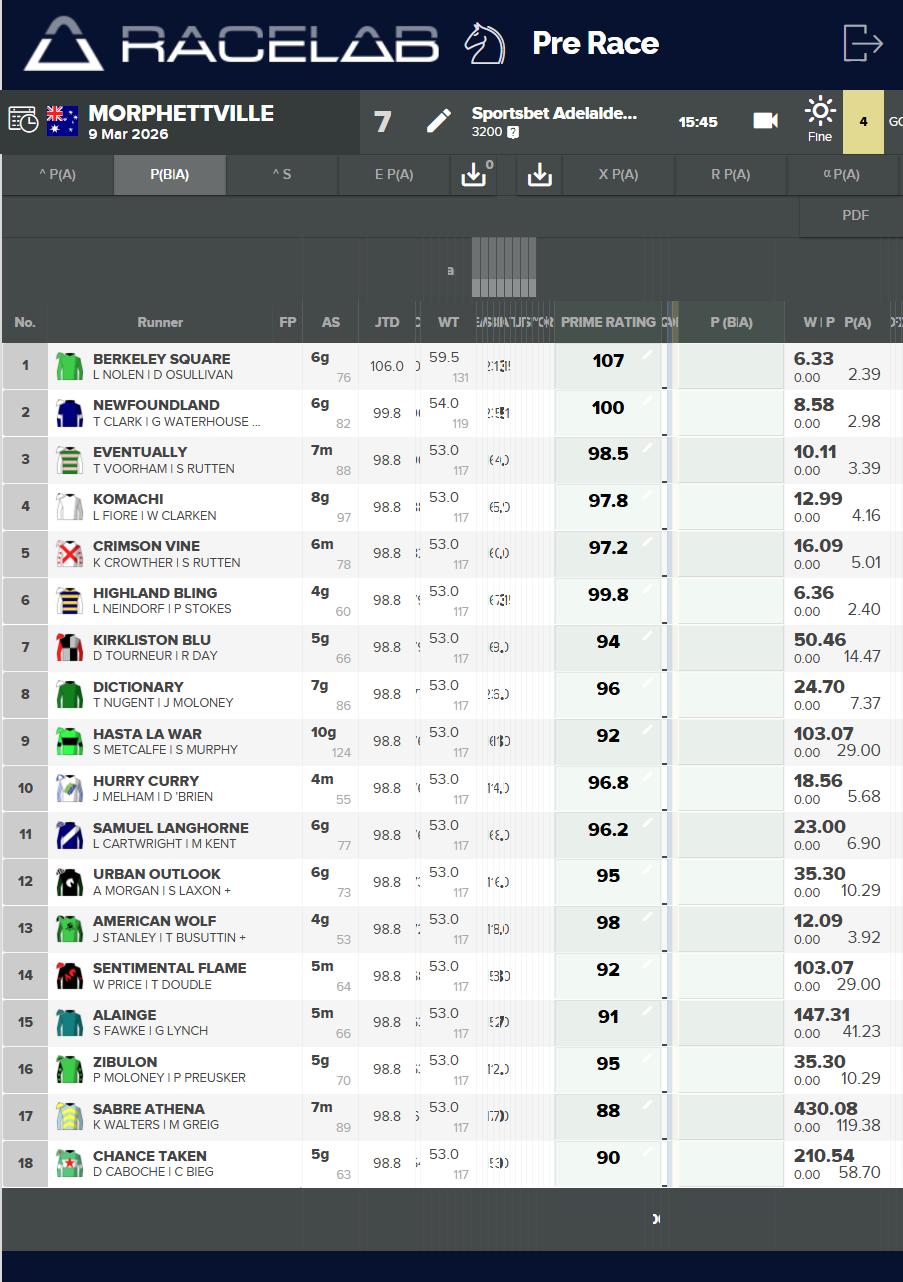Click the plain download icon
The height and width of the screenshot is (1282, 903).
coord(539,175)
